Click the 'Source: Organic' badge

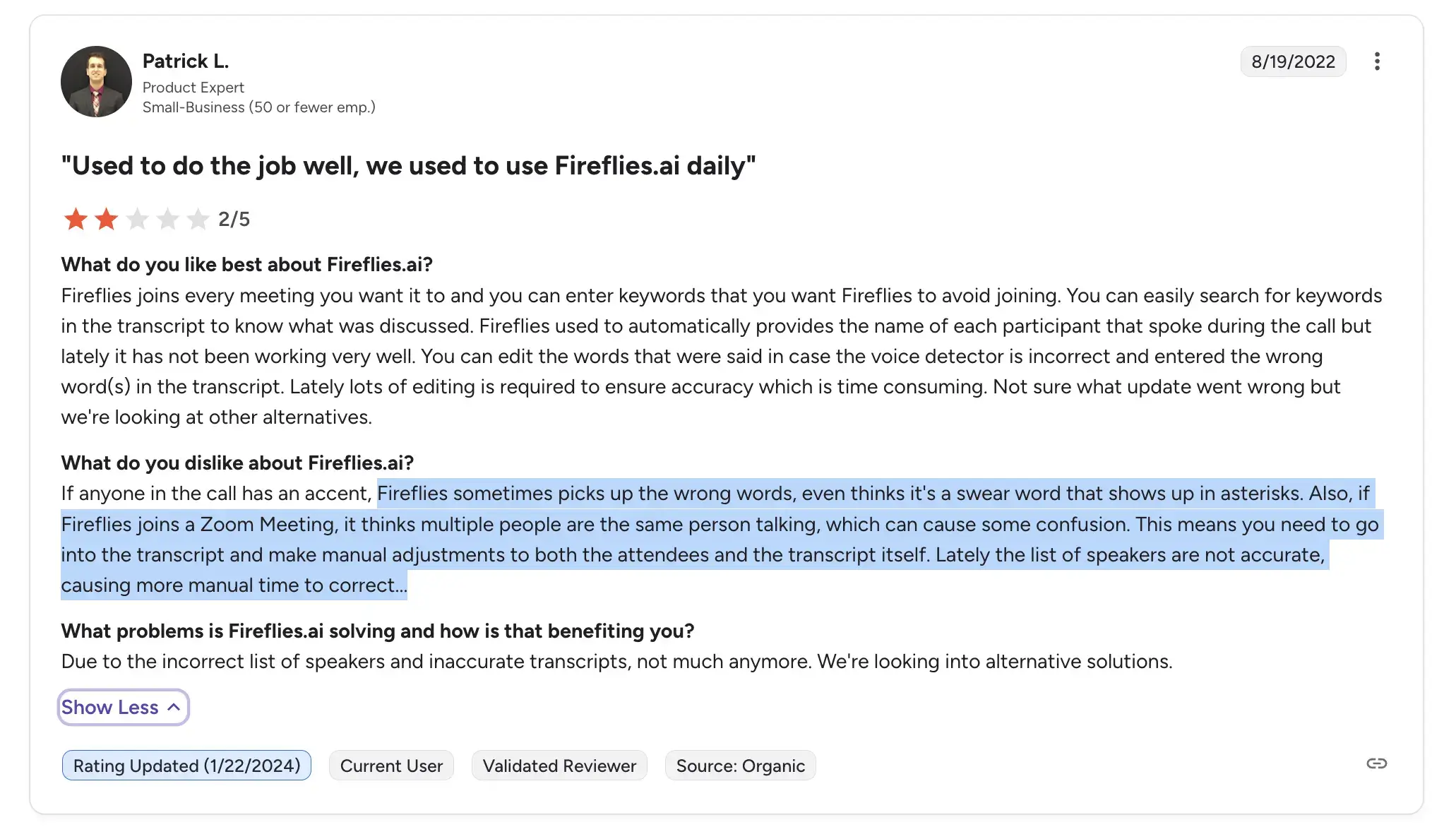[739, 765]
